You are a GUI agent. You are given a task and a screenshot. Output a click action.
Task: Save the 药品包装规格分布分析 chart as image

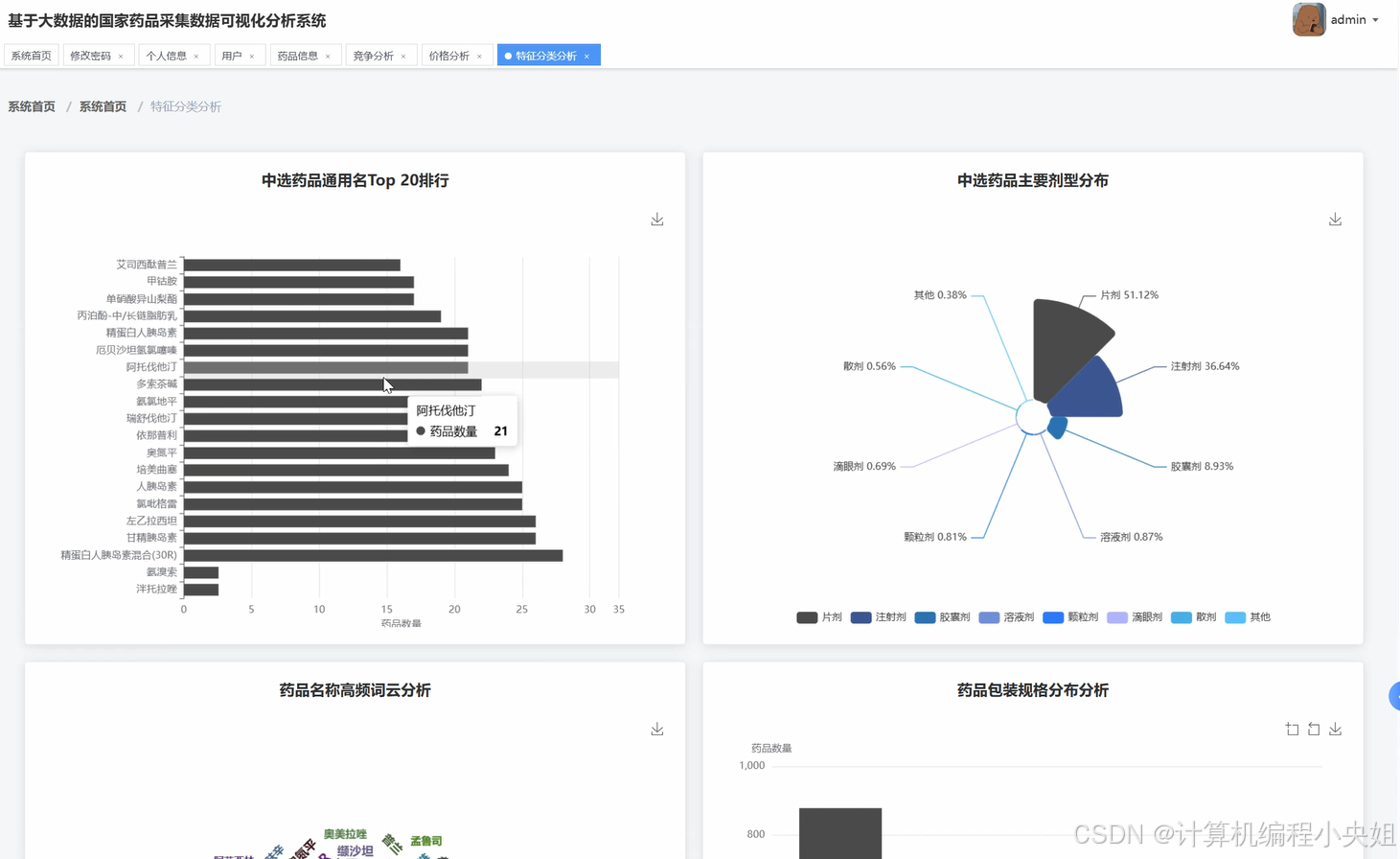[1335, 730]
